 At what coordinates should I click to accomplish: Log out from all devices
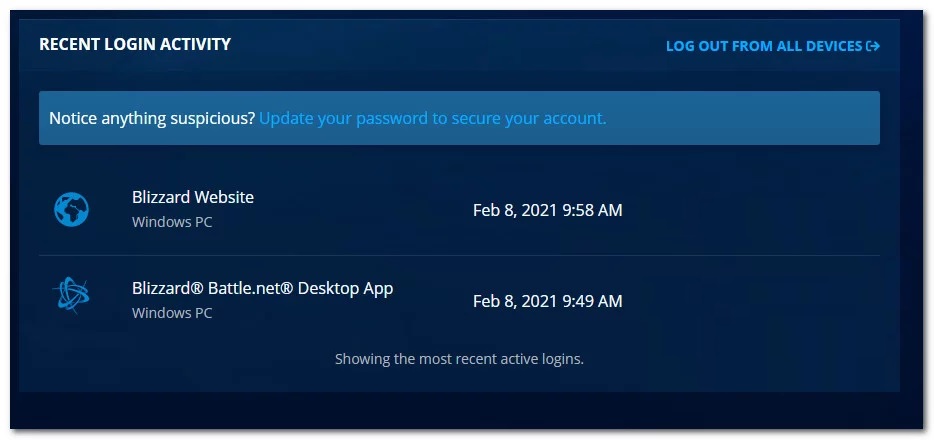(773, 46)
